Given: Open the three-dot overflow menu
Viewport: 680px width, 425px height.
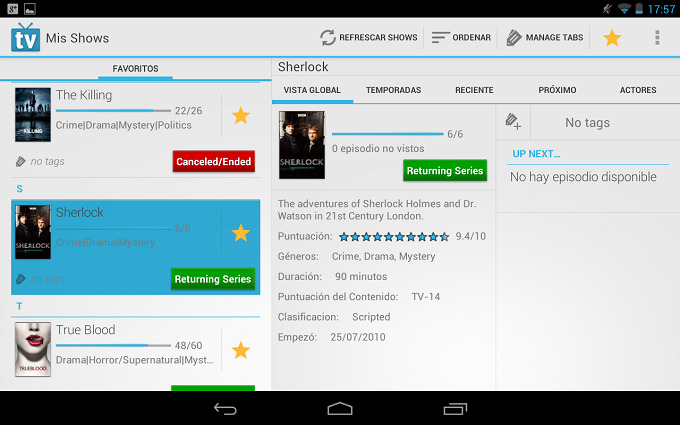Looking at the screenshot, I should [657, 38].
